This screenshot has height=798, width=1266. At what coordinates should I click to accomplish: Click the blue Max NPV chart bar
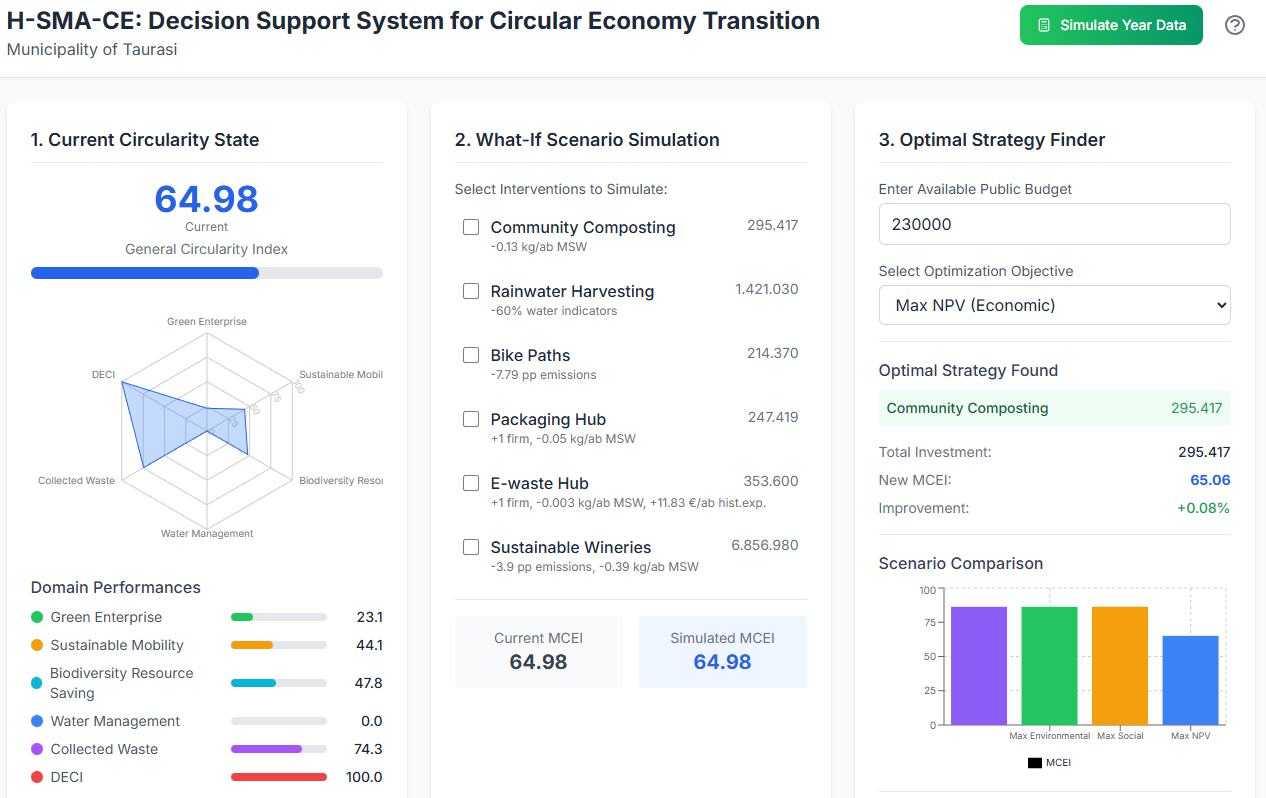point(1190,680)
